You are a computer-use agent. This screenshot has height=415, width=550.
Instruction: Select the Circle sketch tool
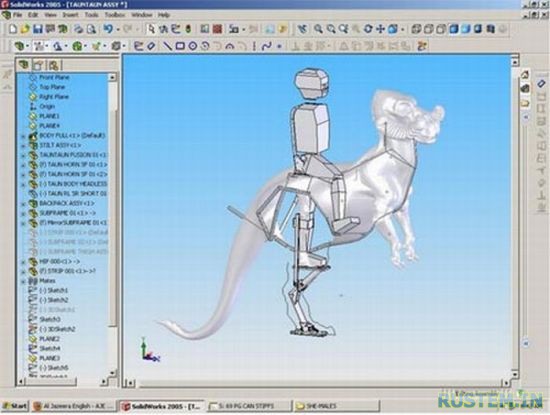193,46
